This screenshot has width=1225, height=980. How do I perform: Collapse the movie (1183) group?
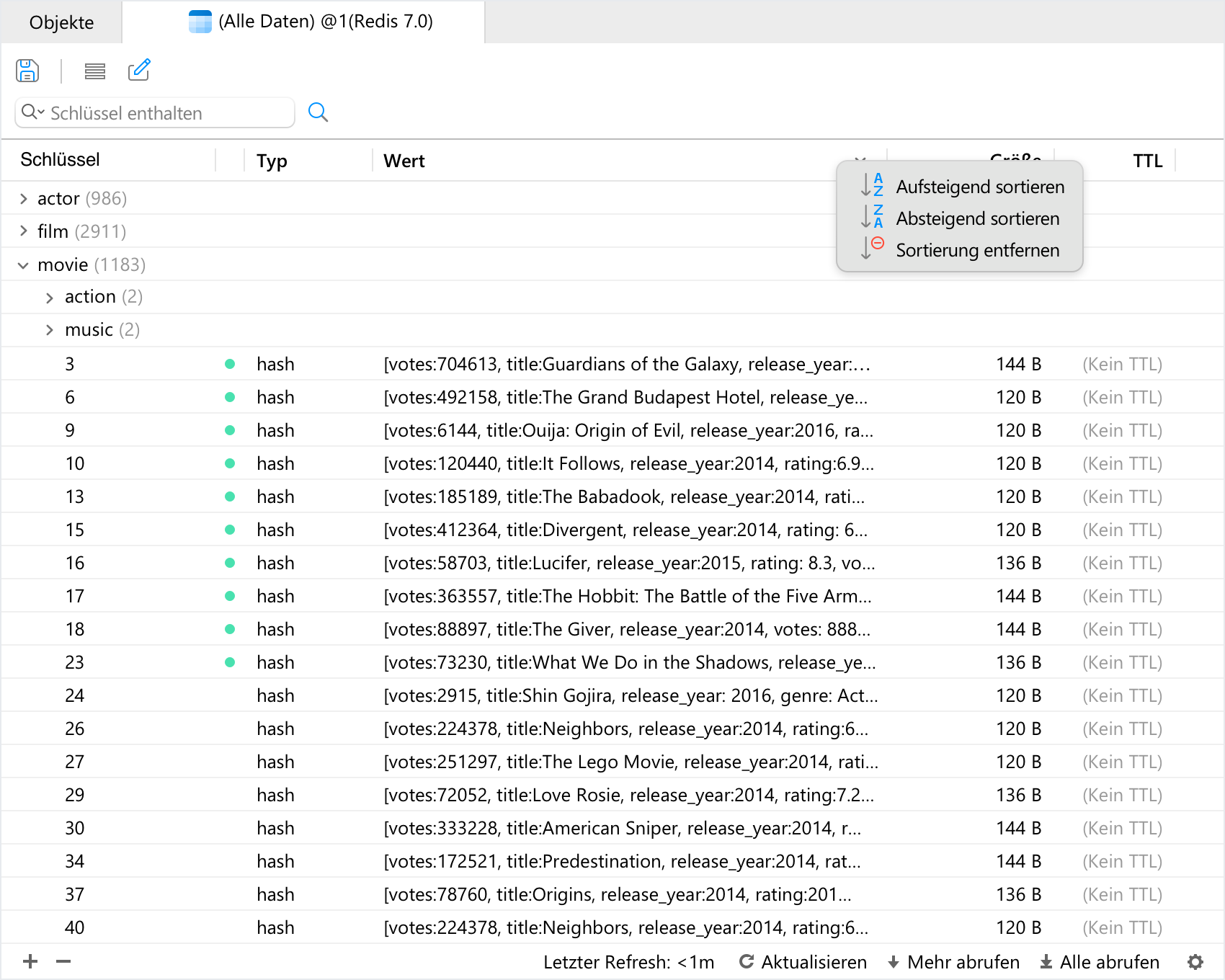pos(23,265)
